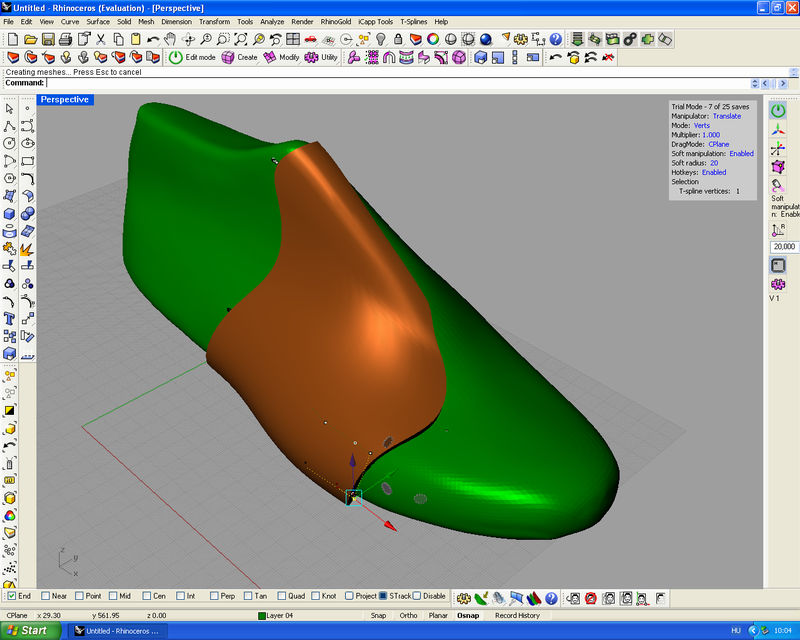Toggle the End osnap checkbox
This screenshot has width=800, height=640.
click(12, 596)
